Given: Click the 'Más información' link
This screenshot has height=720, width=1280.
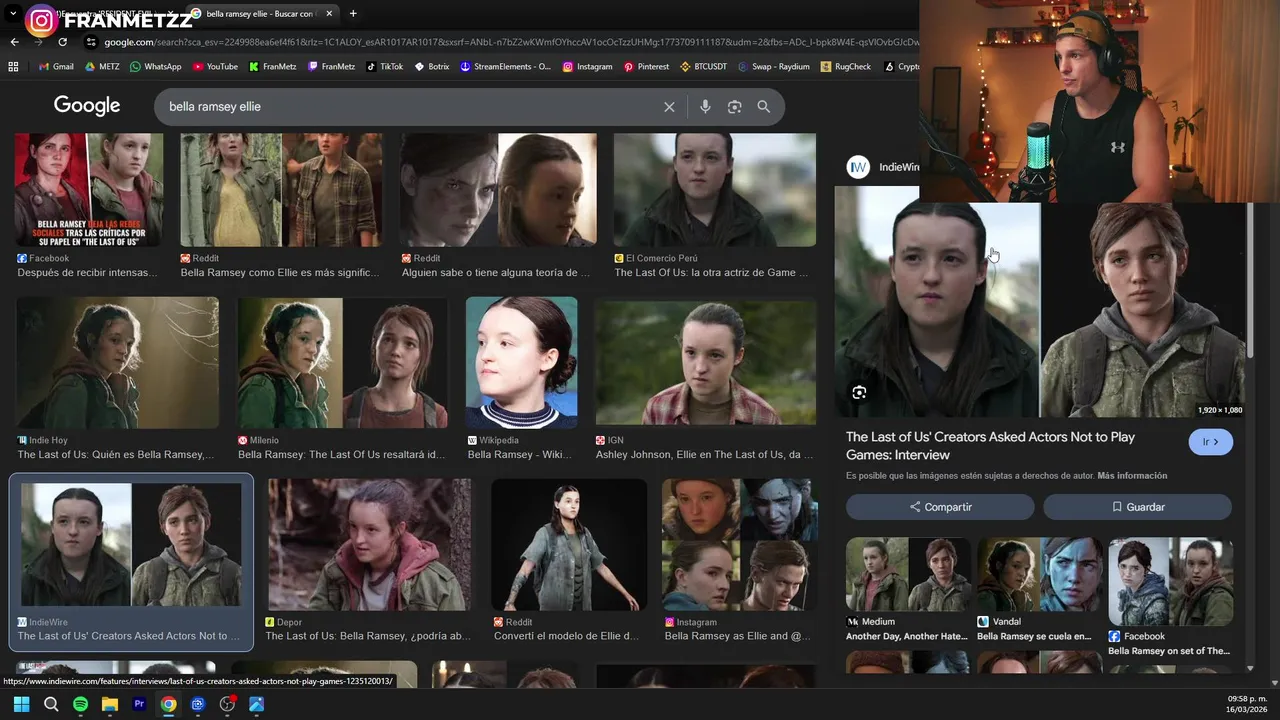Looking at the screenshot, I should (x=1132, y=476).
